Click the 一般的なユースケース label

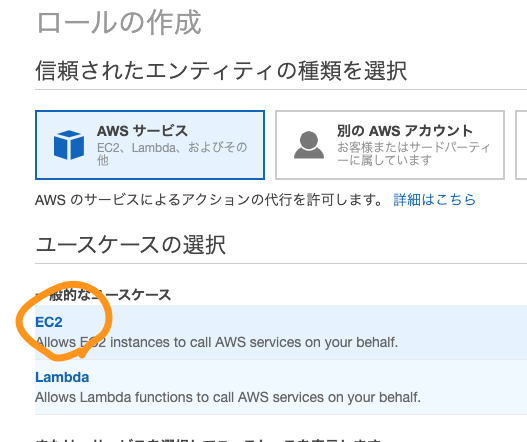pyautogui.click(x=103, y=295)
